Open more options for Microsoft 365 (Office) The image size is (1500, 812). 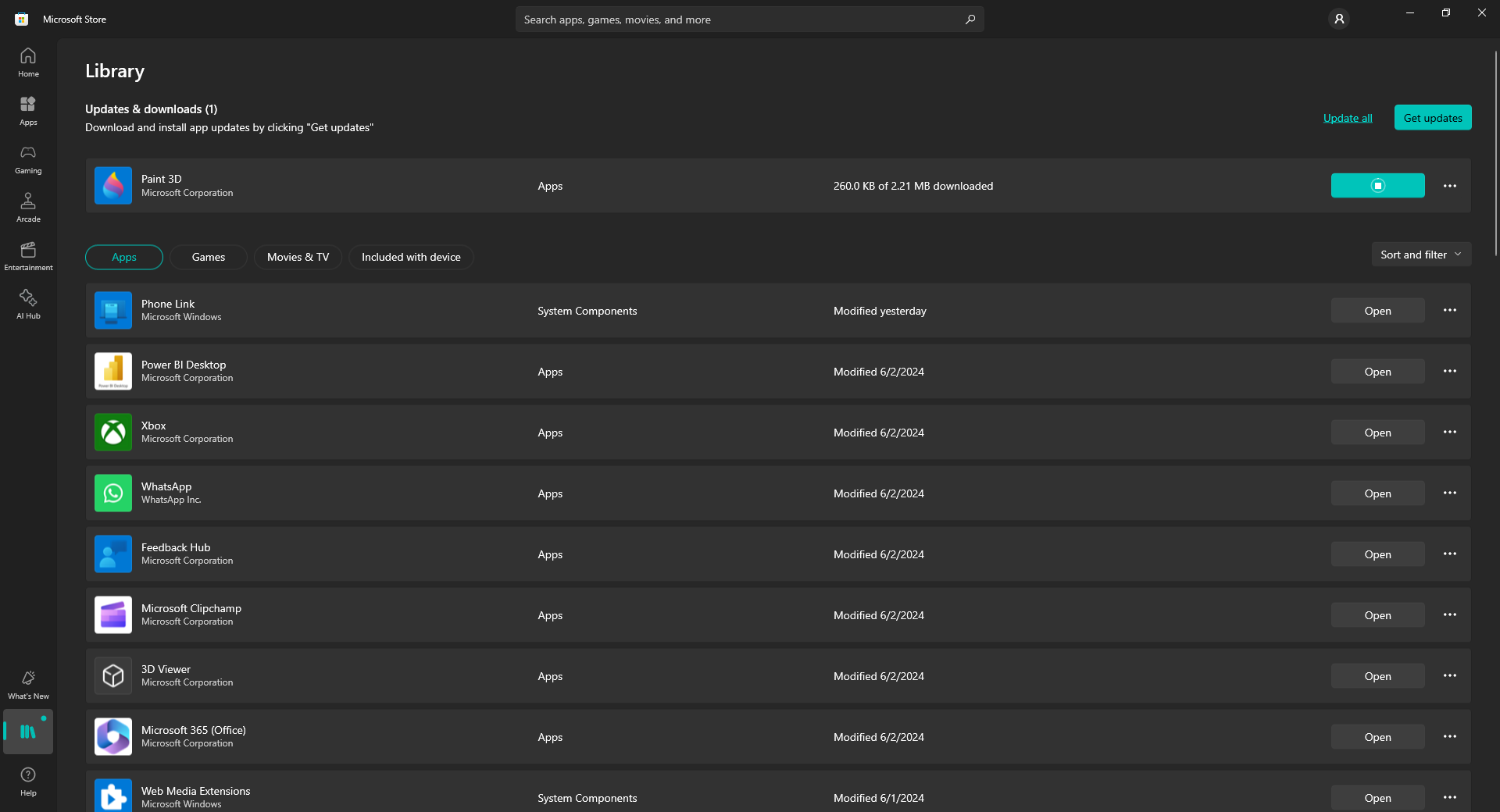point(1450,737)
